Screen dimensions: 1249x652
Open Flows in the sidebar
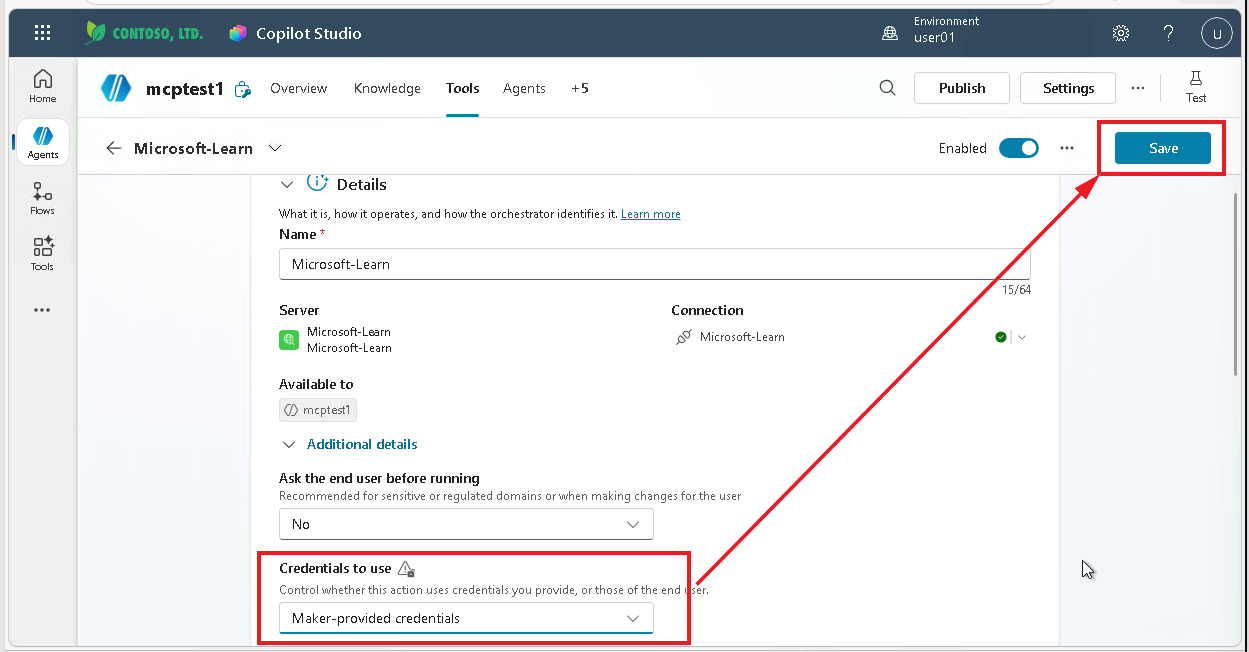click(43, 198)
